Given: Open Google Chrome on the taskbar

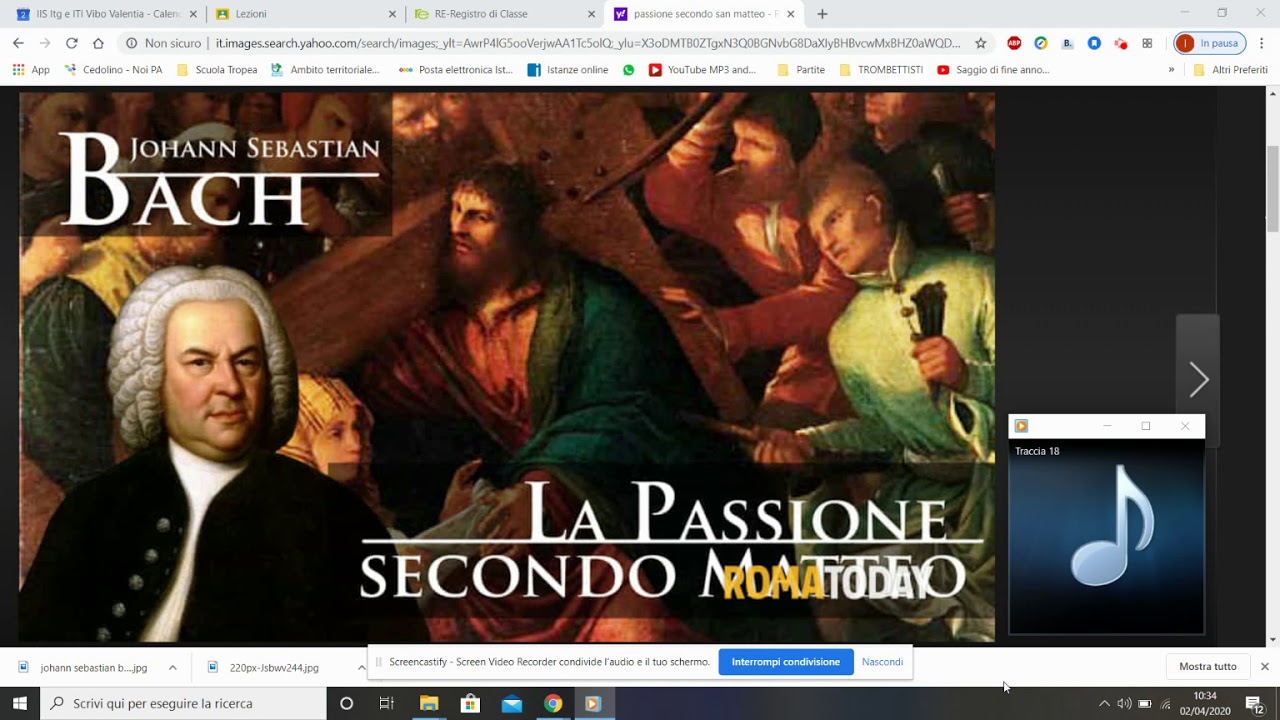Looking at the screenshot, I should coord(553,703).
